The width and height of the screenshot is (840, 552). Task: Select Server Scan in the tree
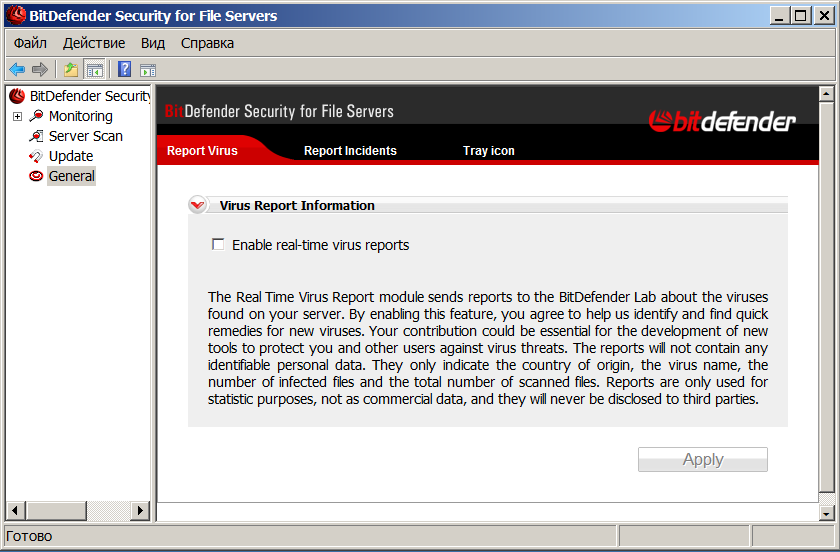pyautogui.click(x=85, y=136)
